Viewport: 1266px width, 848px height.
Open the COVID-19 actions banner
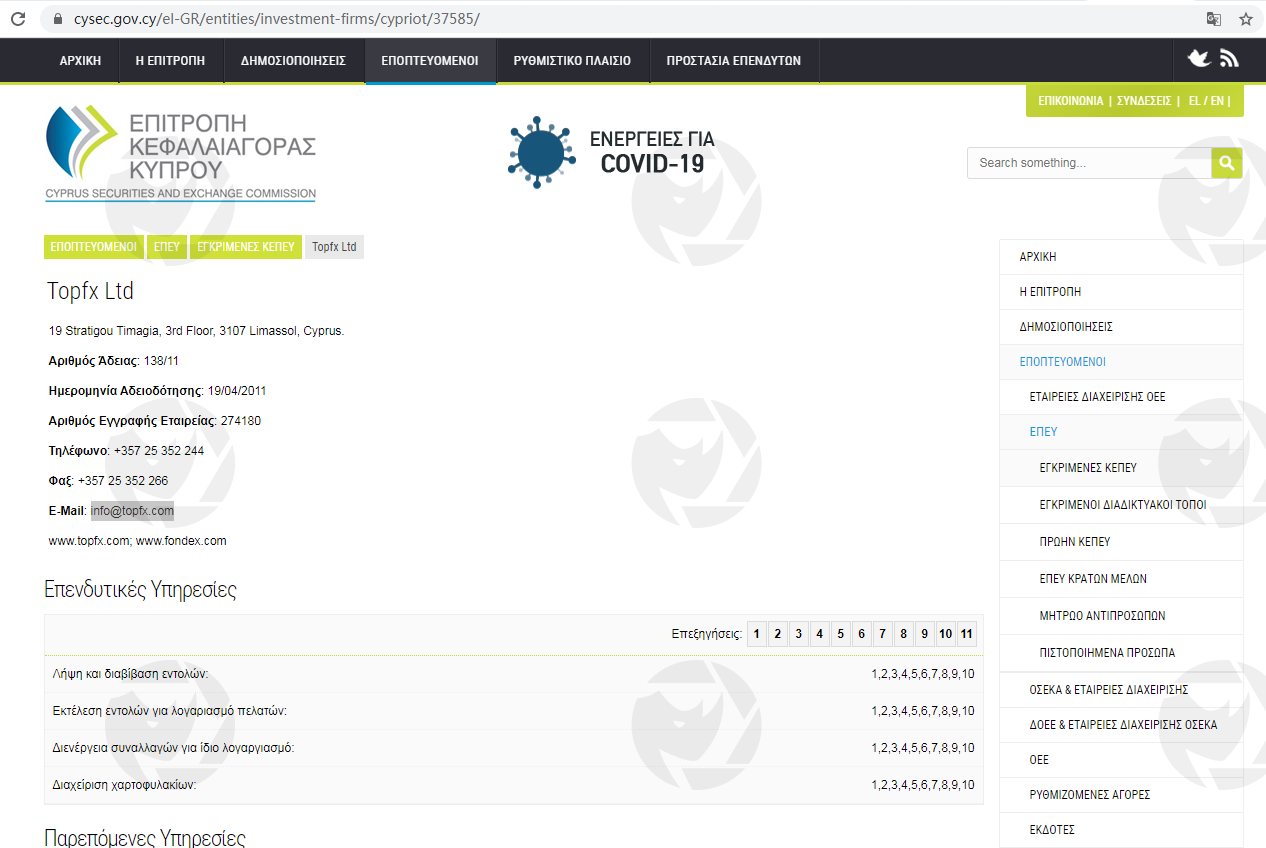(611, 152)
